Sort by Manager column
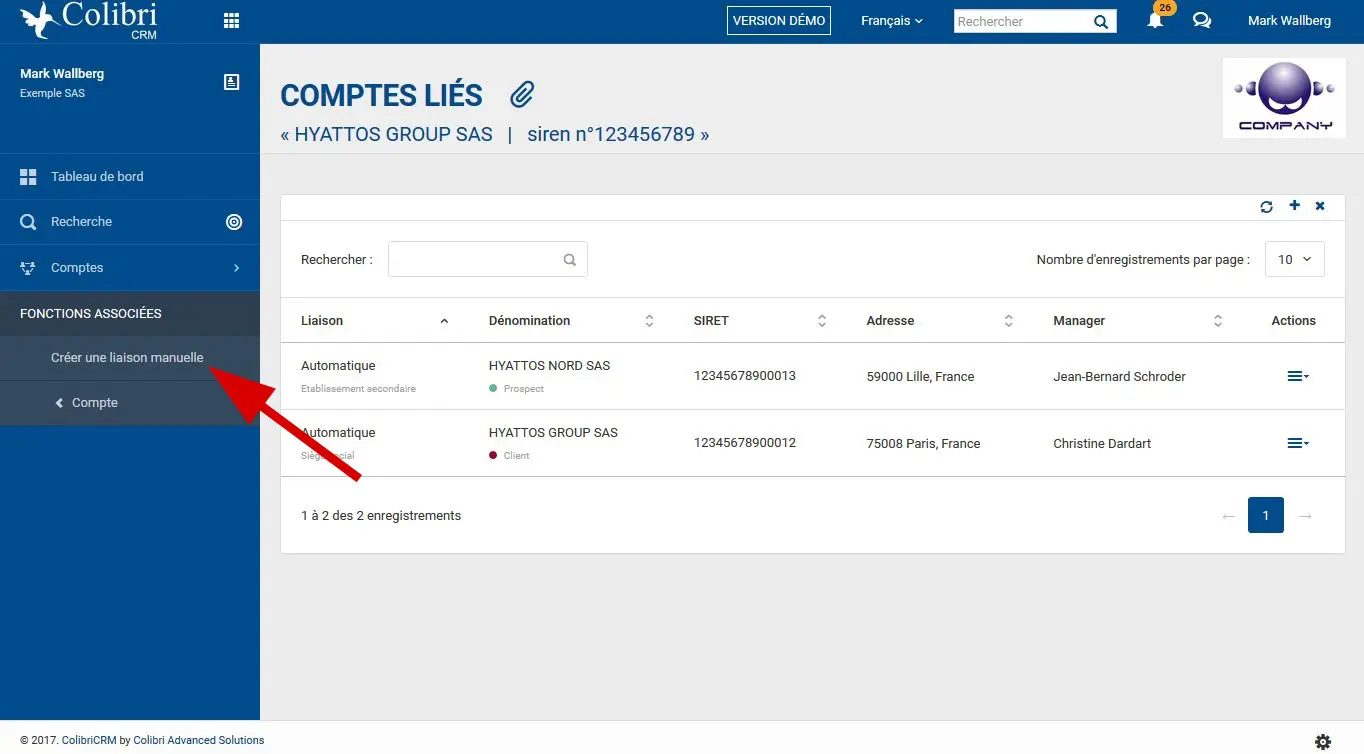Viewport: 1364px width, 754px height. tap(1138, 321)
